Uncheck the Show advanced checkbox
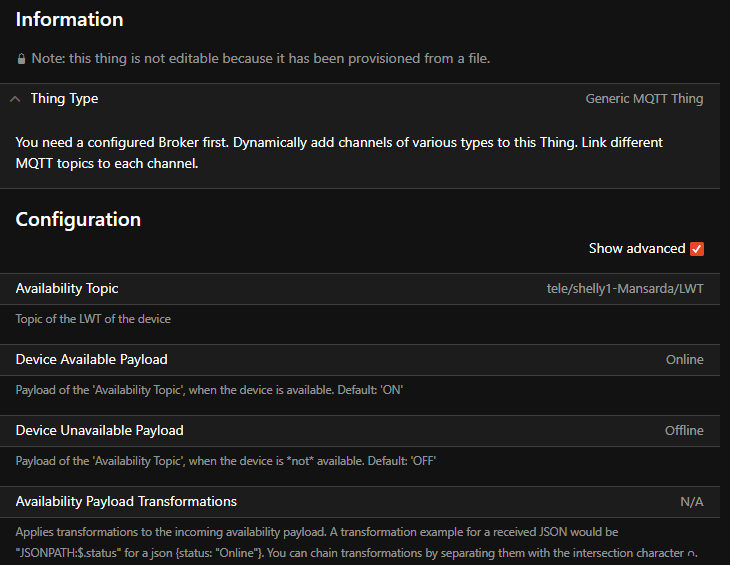This screenshot has height=565, width=730. [697, 249]
